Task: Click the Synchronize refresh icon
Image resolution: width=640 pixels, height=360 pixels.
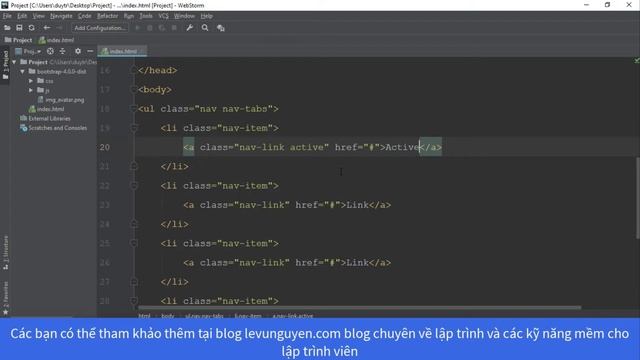Action: tap(31, 28)
